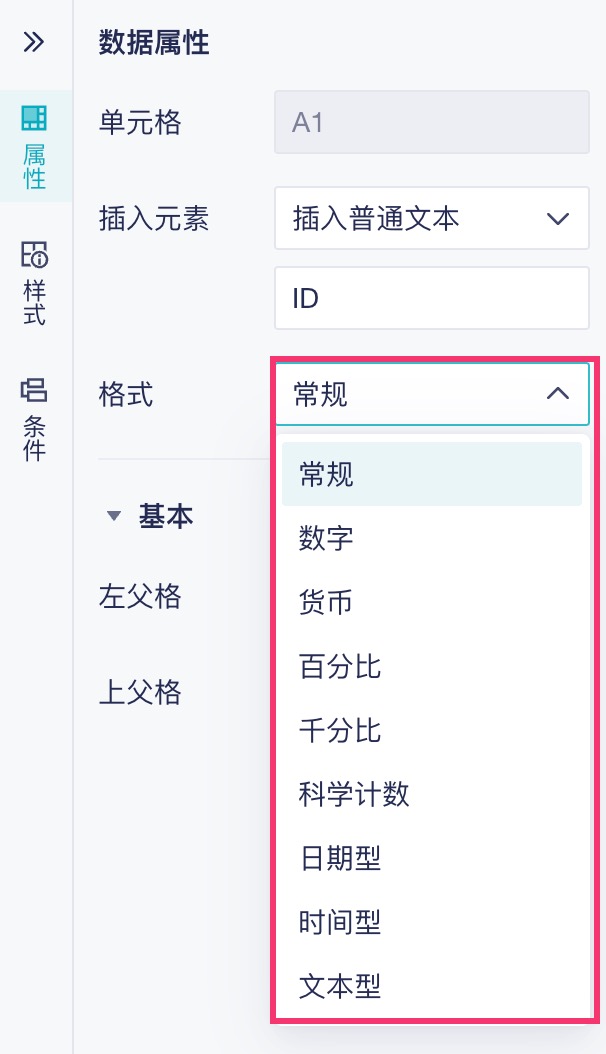This screenshot has width=606, height=1054.
Task: Open the 属性 sidebar tab icon
Action: (x=34, y=118)
